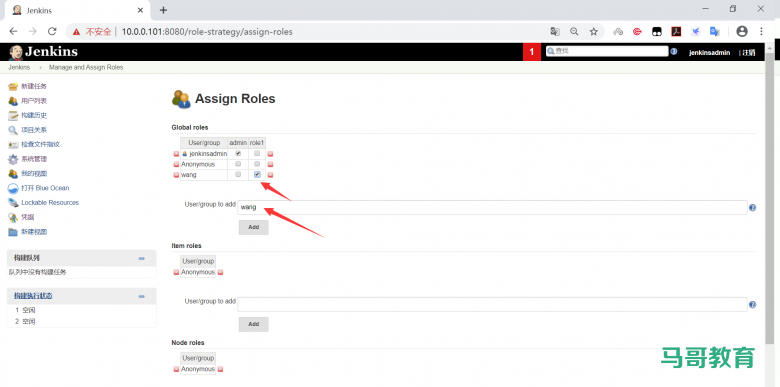Remove Global roles Anonymous row, left red icon
This screenshot has width=780, height=387.
(176, 165)
